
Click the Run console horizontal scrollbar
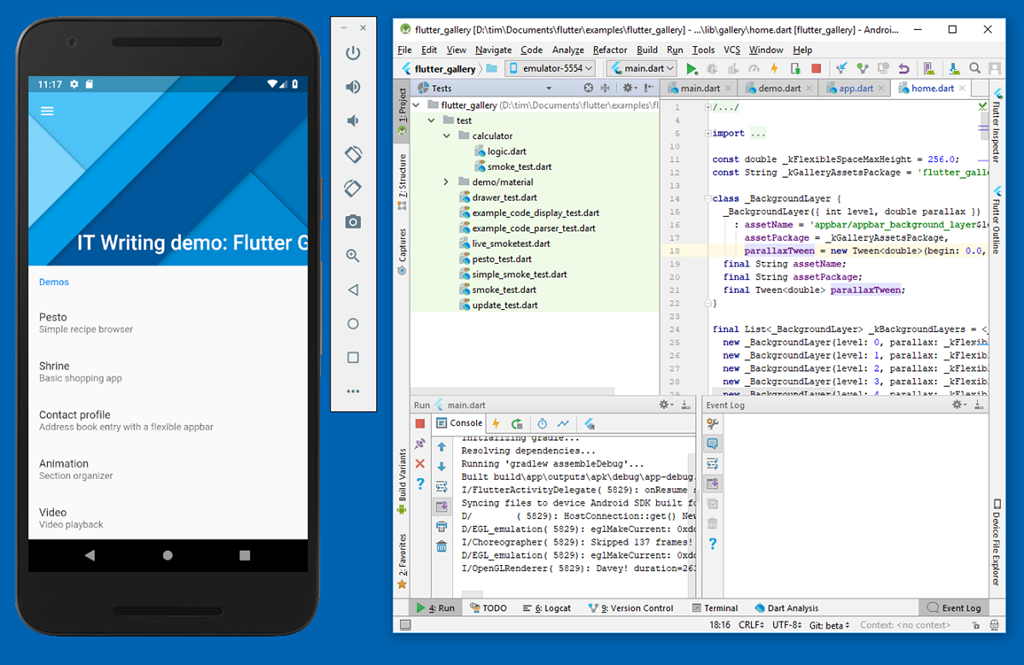472,593
